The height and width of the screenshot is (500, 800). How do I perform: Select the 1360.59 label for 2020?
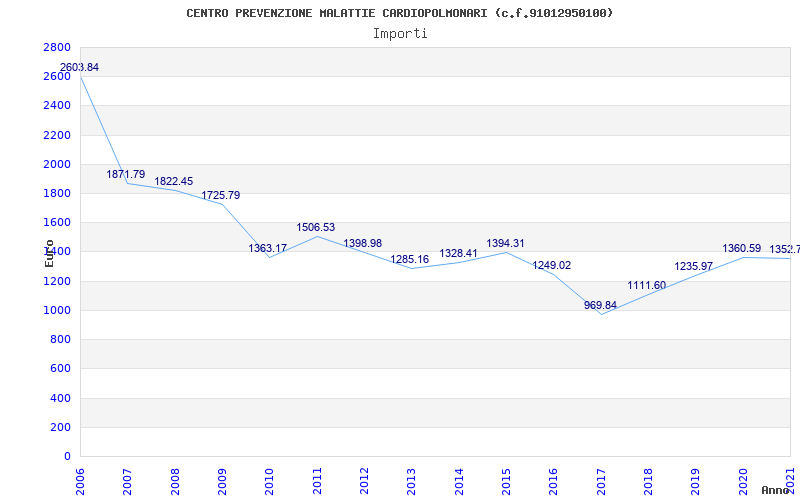(742, 249)
